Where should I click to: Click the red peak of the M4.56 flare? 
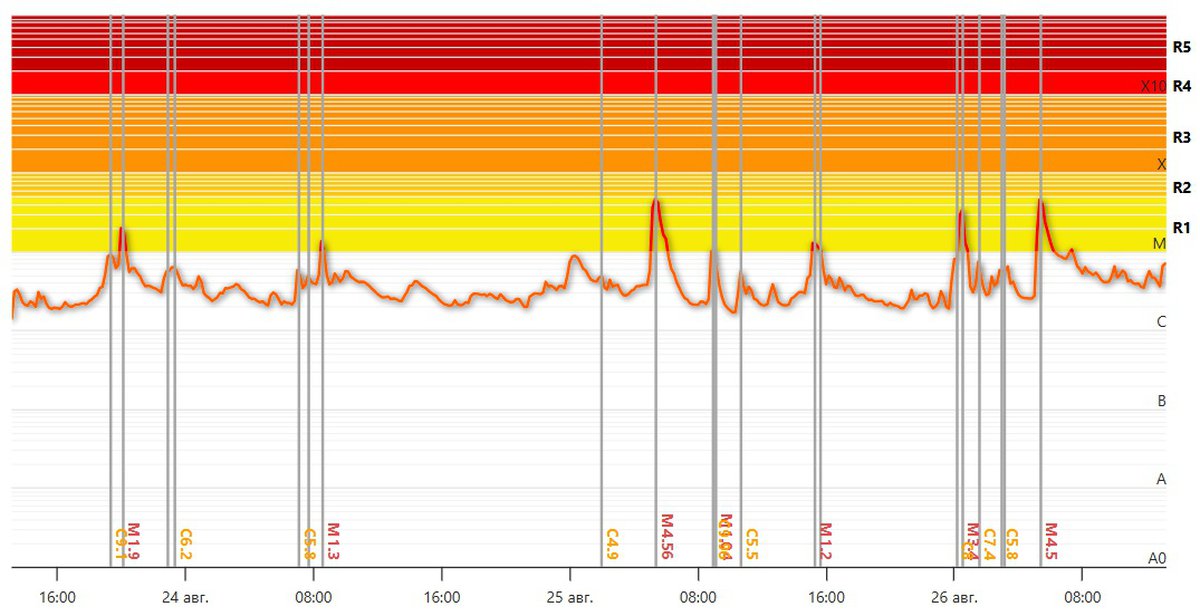(x=655, y=202)
